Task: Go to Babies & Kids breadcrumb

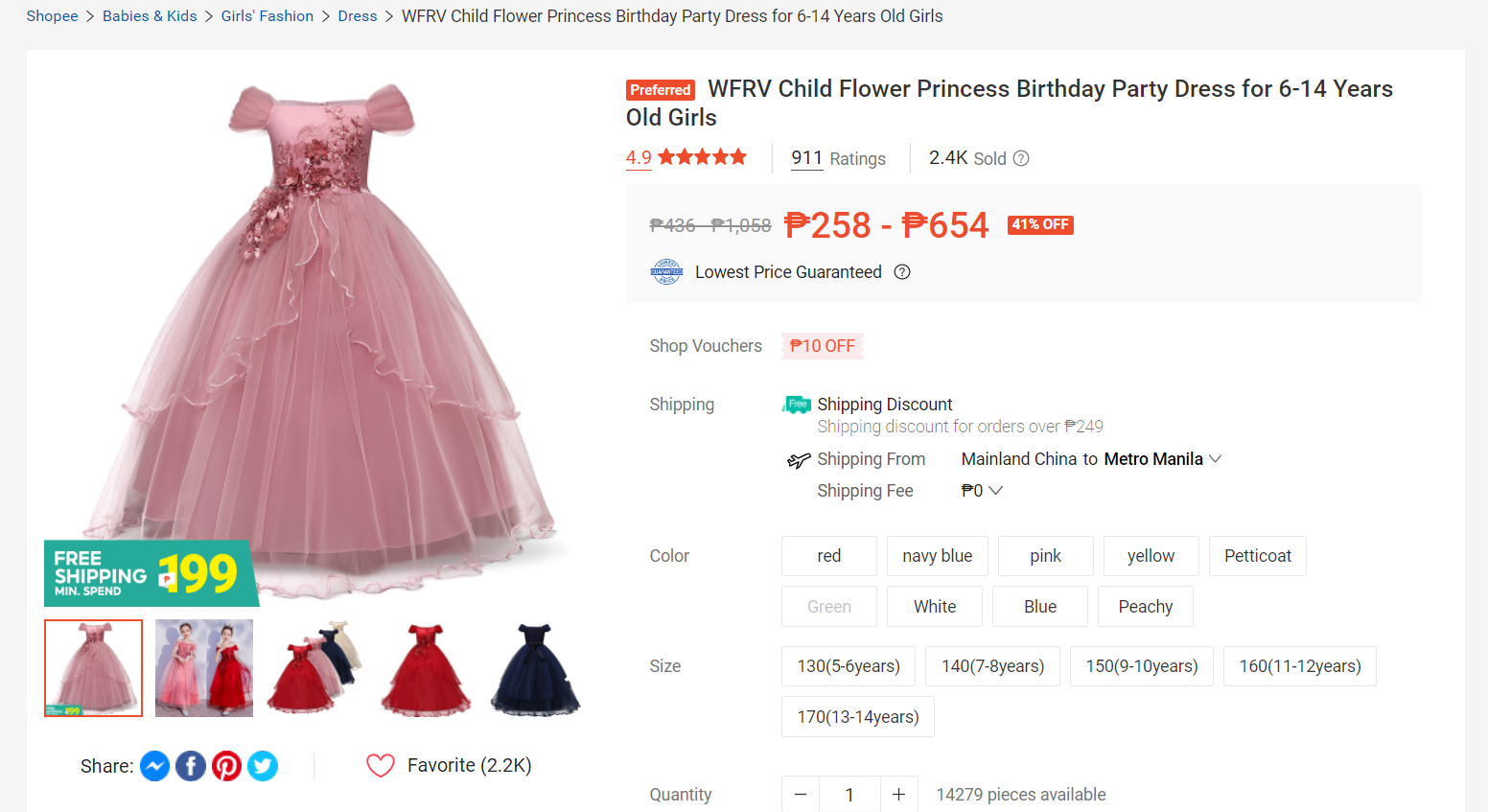Action: pyautogui.click(x=150, y=16)
